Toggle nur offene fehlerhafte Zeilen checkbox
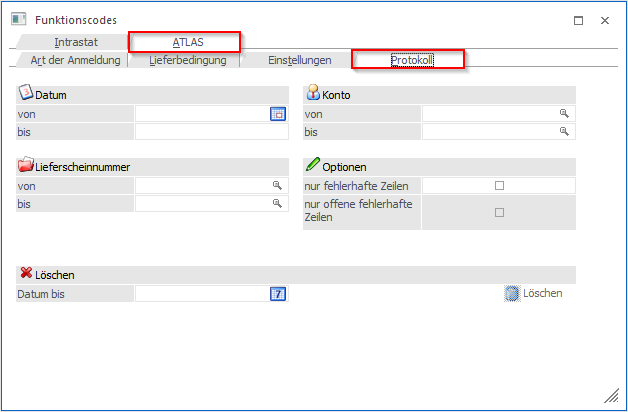 point(499,212)
